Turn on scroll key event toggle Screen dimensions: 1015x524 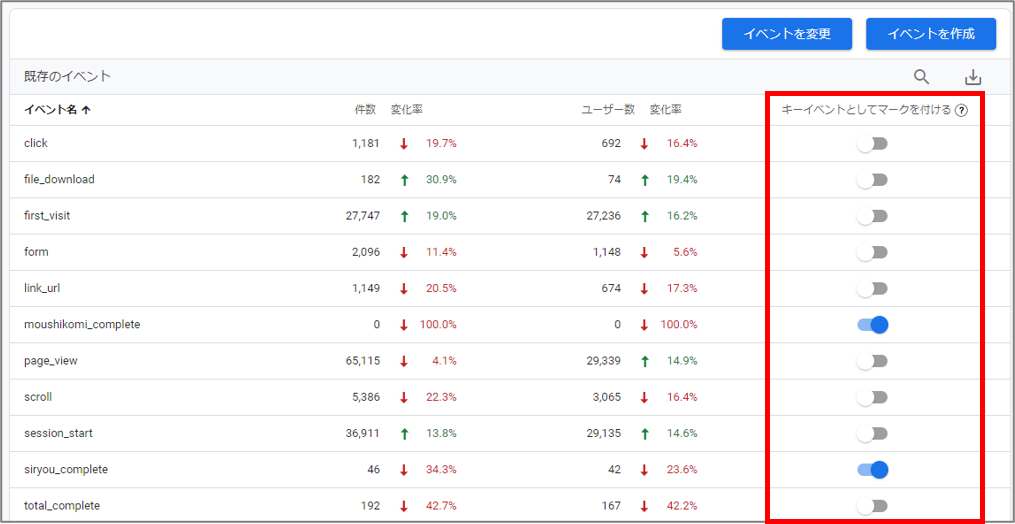point(872,397)
